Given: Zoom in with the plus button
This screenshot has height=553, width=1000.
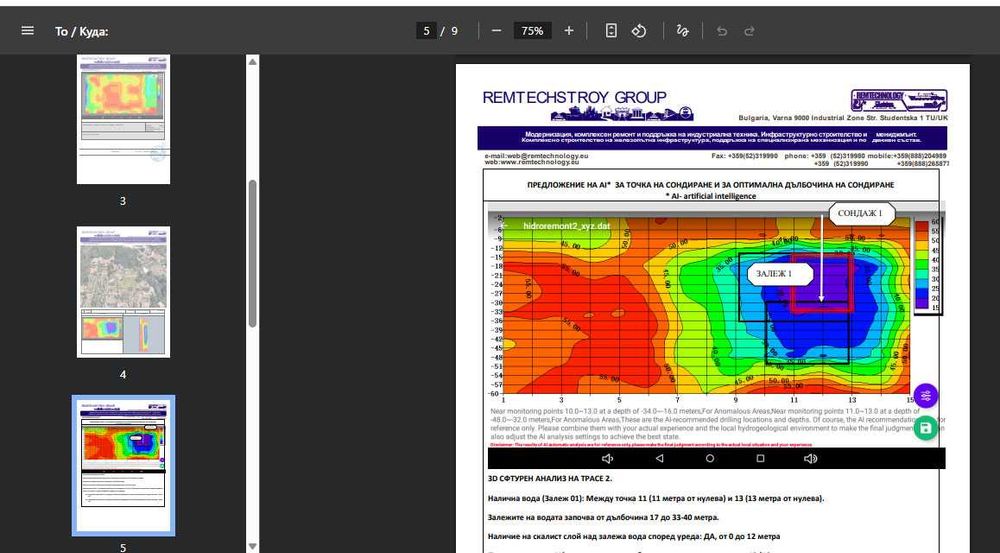Looking at the screenshot, I should click(x=568, y=31).
